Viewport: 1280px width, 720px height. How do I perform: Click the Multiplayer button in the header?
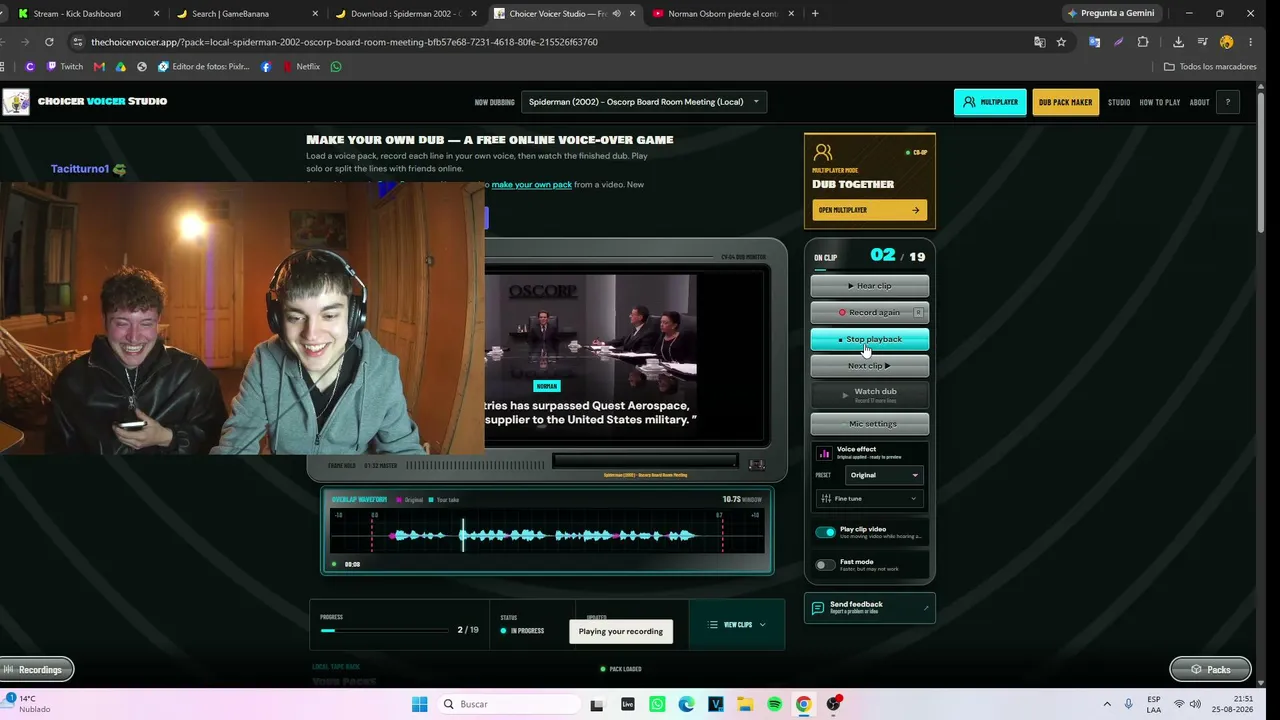pos(990,102)
